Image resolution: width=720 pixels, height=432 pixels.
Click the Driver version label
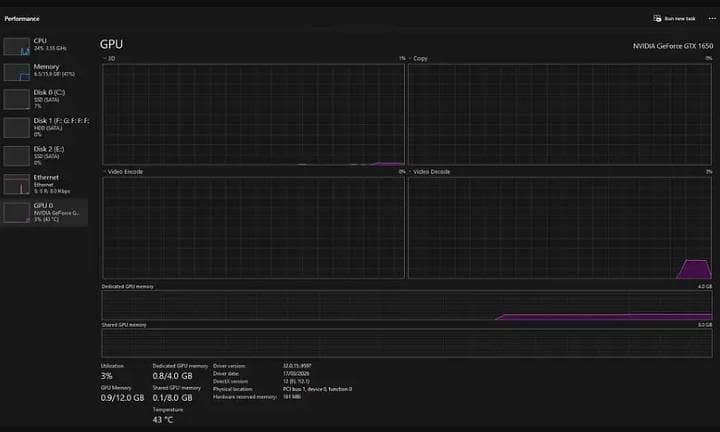pyautogui.click(x=230, y=366)
